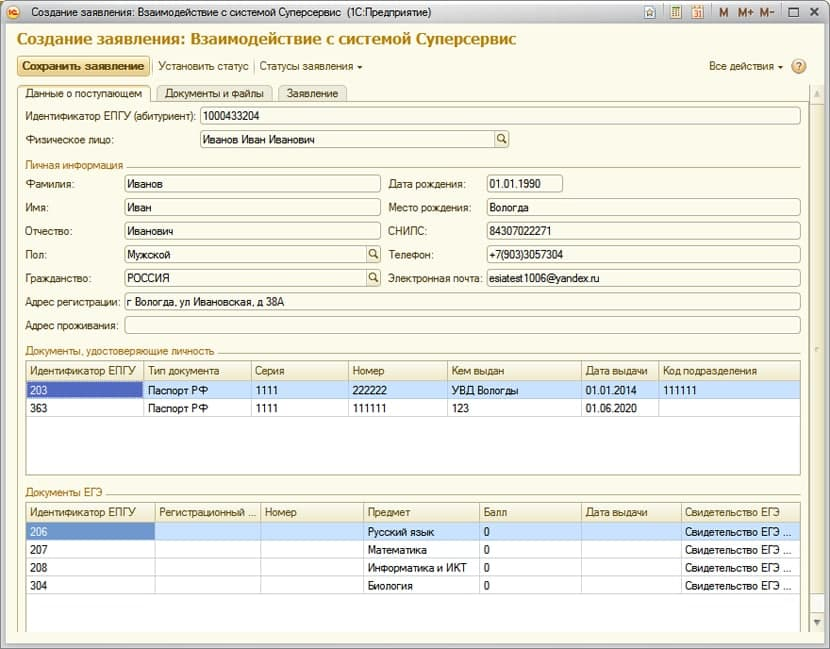Switch to the Заявление tab

tap(312, 93)
